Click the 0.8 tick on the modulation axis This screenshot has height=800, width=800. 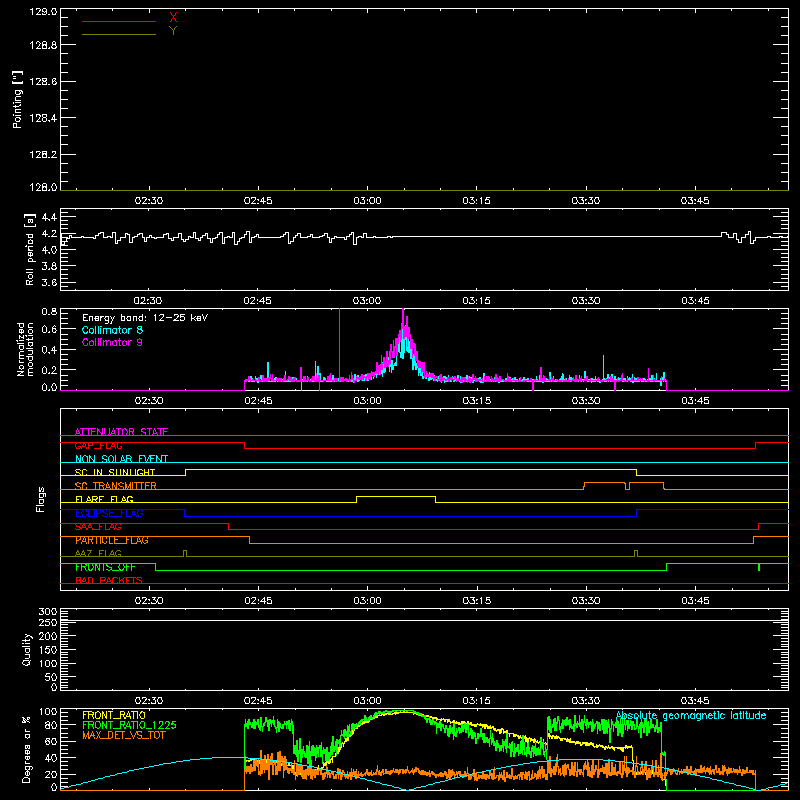coord(49,312)
